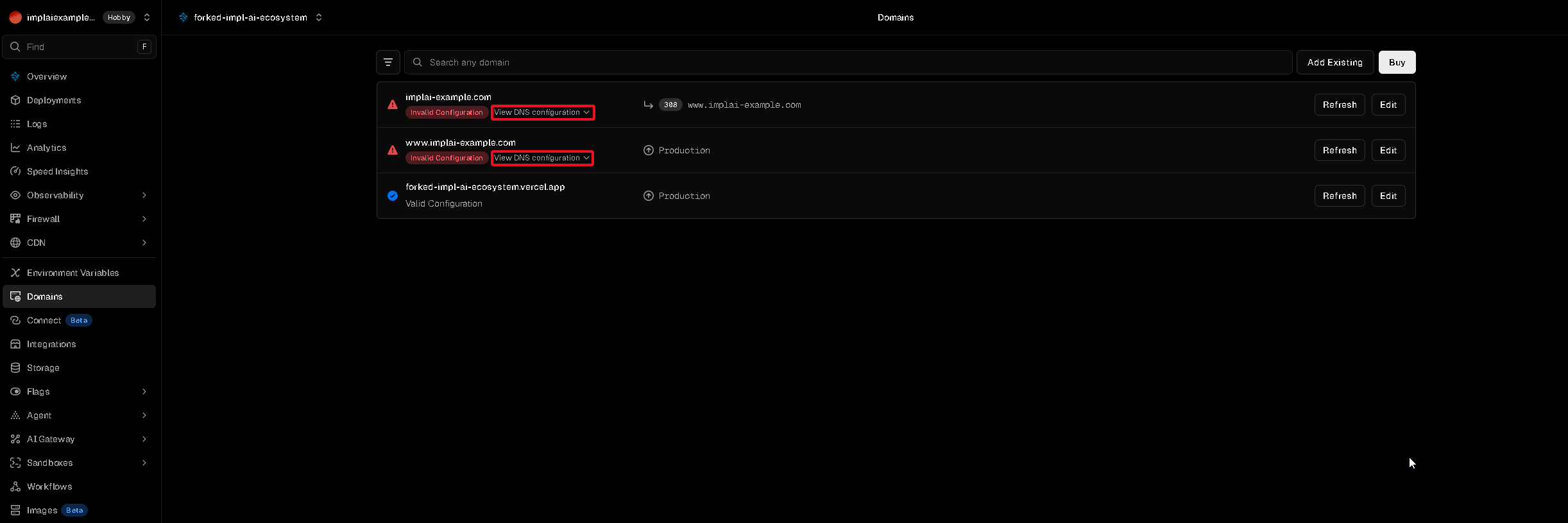Click the Sandboxes icon

pyautogui.click(x=15, y=463)
